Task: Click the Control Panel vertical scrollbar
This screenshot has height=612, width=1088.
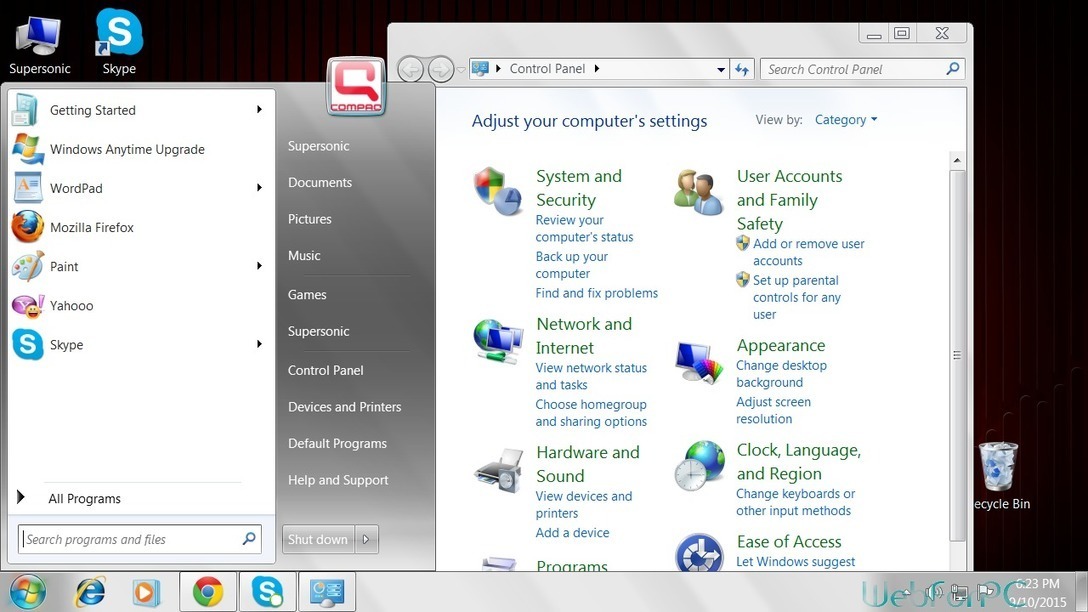Action: tap(957, 354)
